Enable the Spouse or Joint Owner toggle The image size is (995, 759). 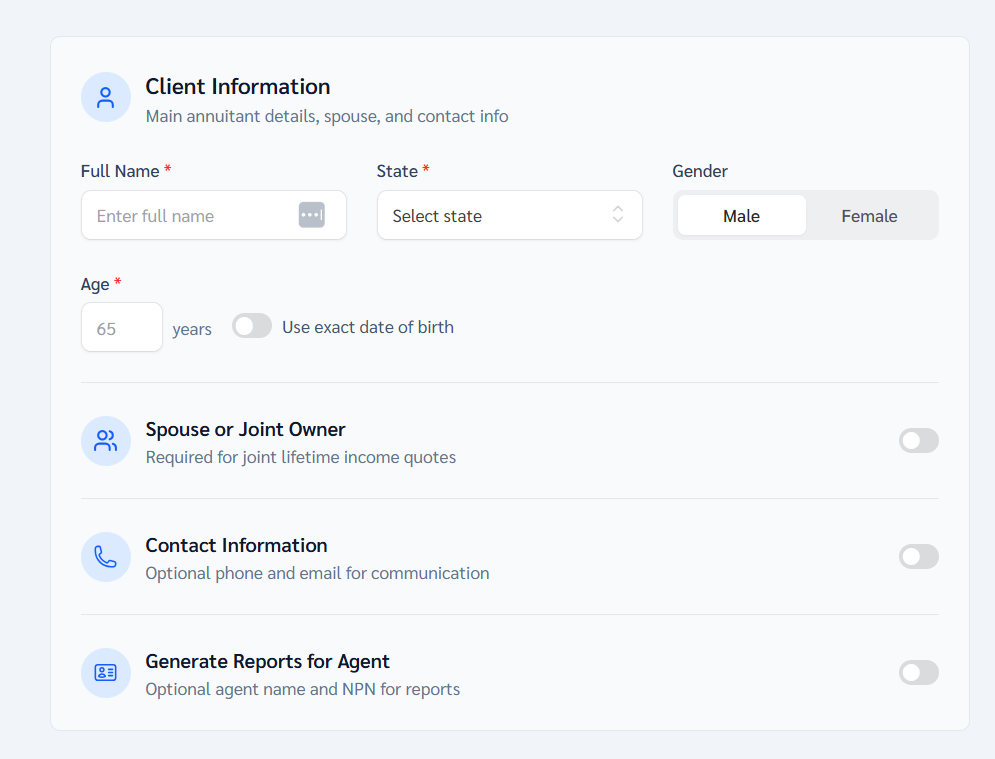coord(918,441)
